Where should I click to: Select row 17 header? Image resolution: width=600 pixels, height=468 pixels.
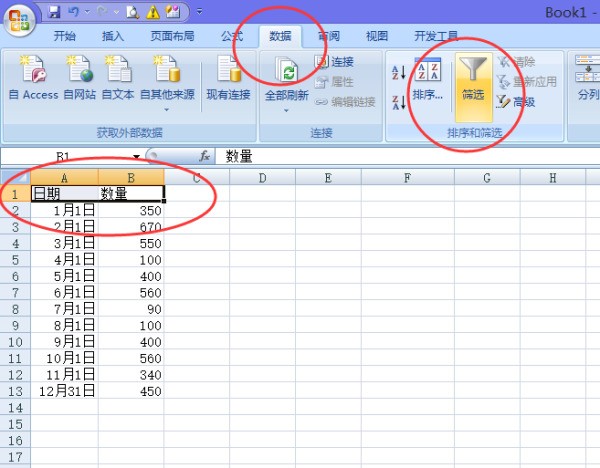click(x=15, y=457)
